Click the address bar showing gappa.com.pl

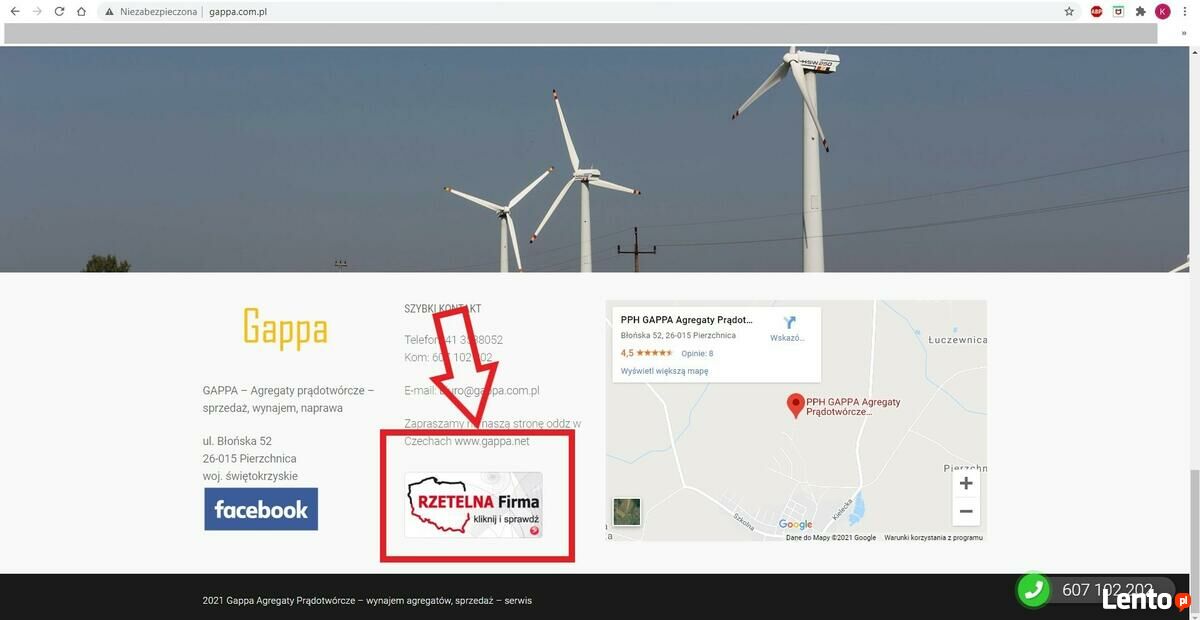point(600,12)
